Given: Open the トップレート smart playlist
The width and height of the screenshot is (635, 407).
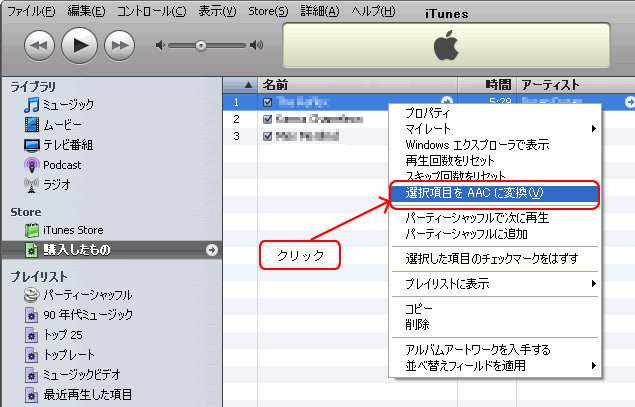Looking at the screenshot, I should [x=60, y=355].
